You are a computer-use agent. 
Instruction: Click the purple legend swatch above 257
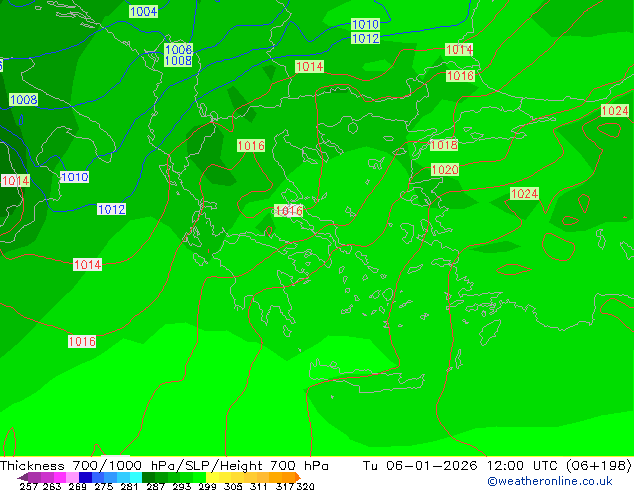(x=34, y=477)
